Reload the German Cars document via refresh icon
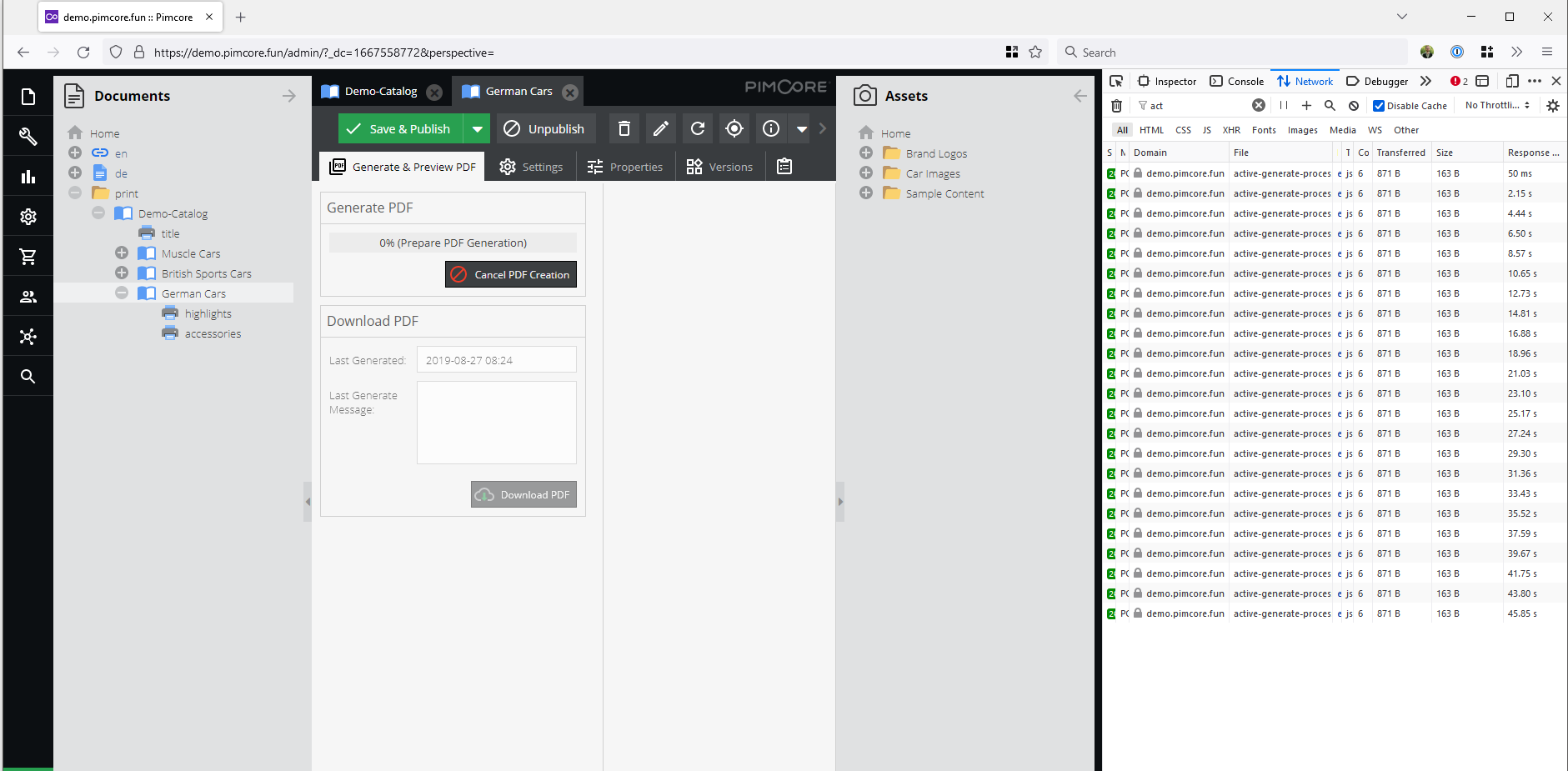 coord(698,128)
